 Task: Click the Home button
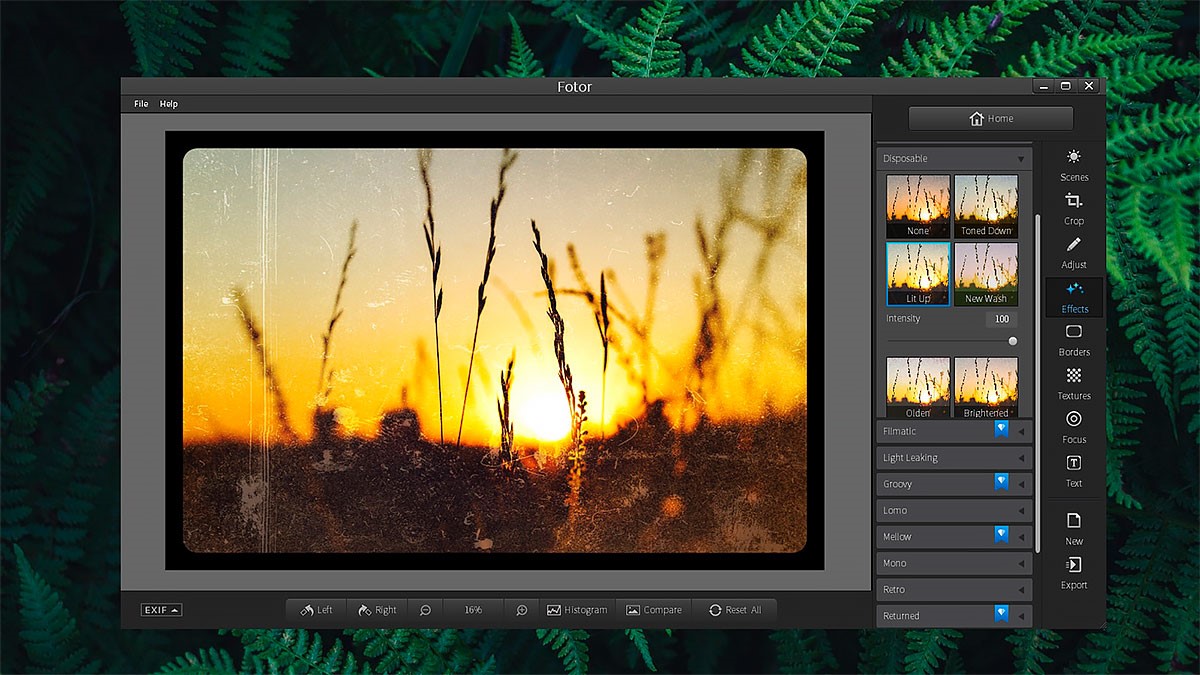click(x=990, y=119)
